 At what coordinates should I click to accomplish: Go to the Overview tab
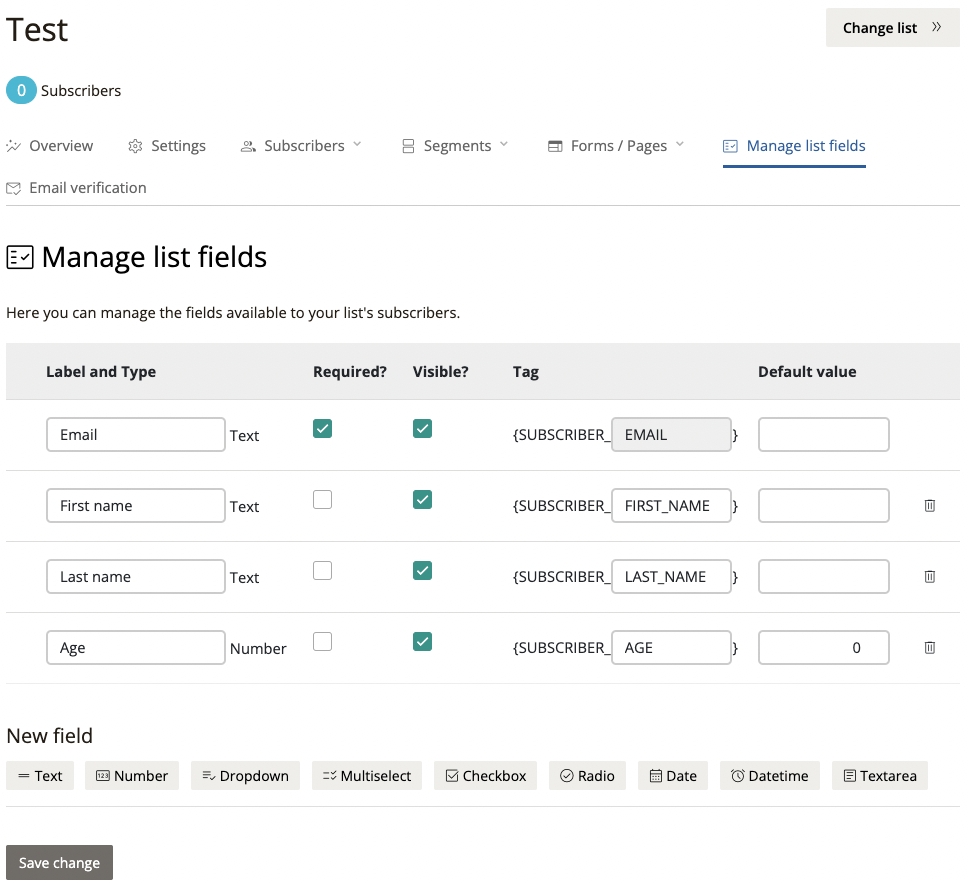tap(50, 146)
